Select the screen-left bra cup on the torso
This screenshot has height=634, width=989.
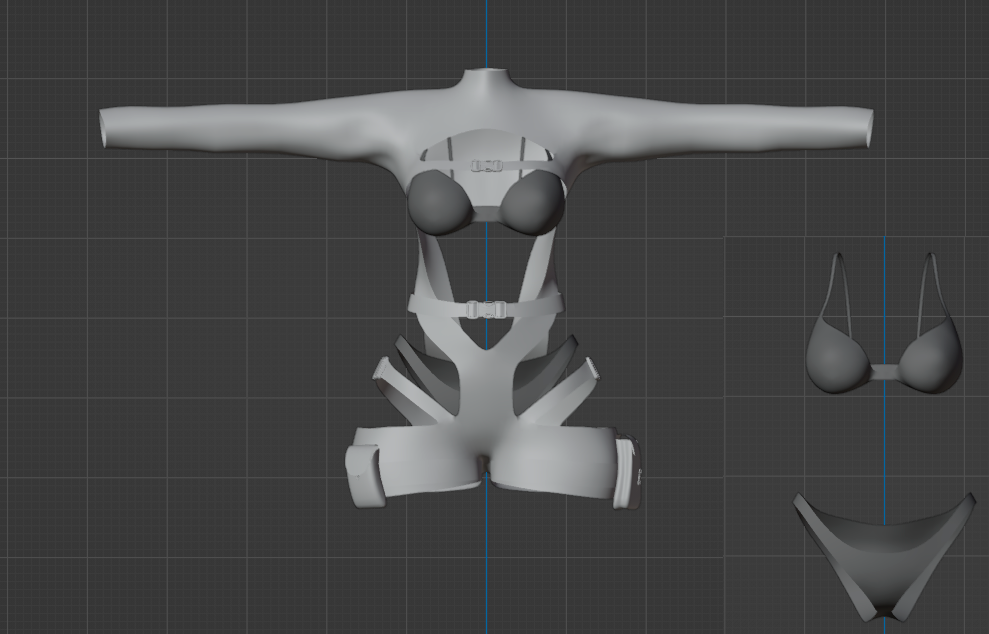pyautogui.click(x=440, y=202)
